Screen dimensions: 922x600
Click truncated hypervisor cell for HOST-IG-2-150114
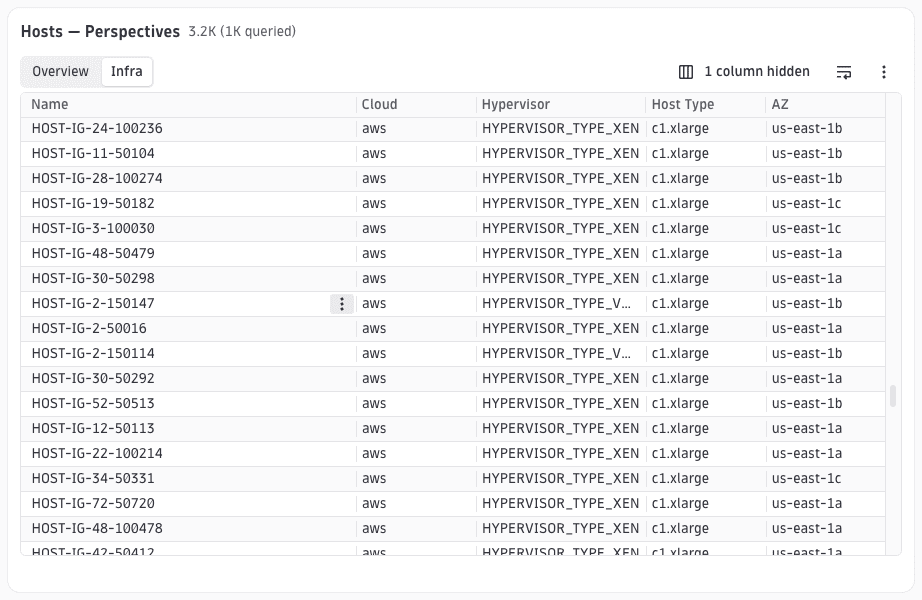[x=556, y=354]
